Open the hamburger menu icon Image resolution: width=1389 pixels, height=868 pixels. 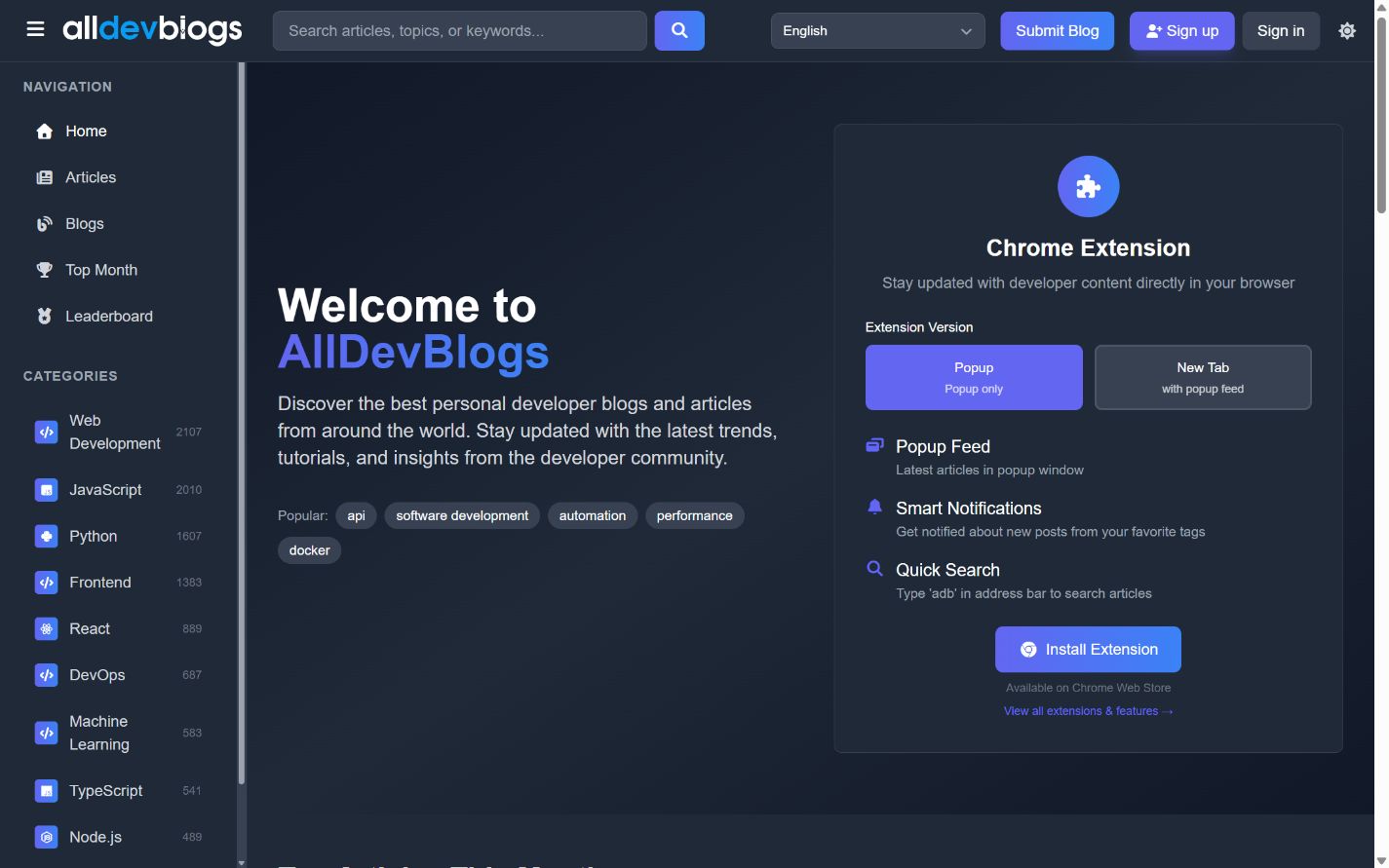tap(36, 30)
